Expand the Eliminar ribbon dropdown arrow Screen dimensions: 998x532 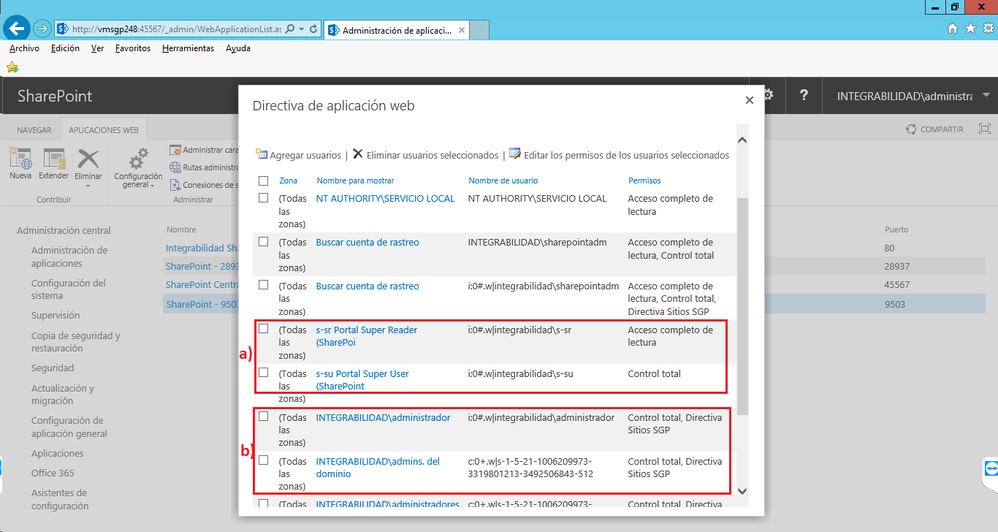[88, 186]
